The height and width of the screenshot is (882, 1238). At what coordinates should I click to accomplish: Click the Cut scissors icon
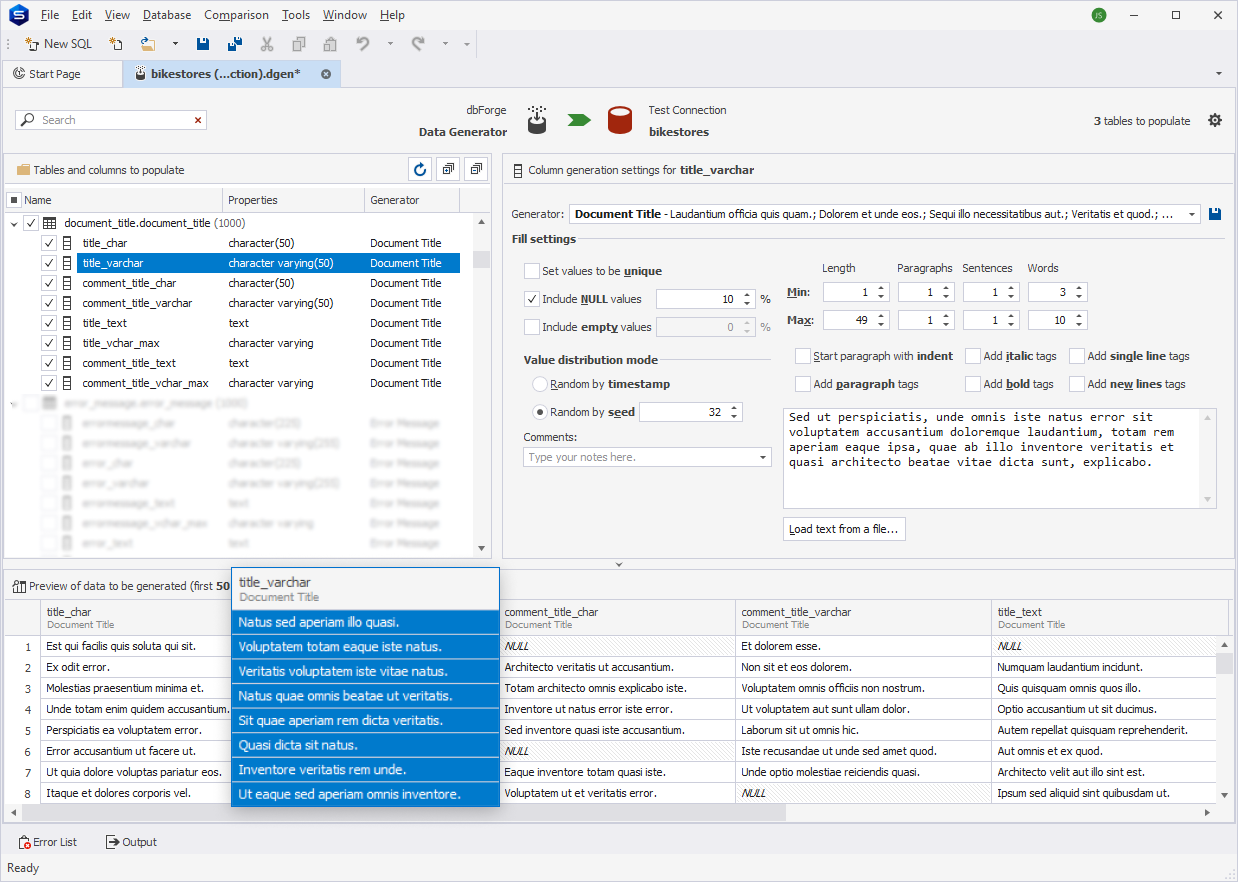(267, 44)
